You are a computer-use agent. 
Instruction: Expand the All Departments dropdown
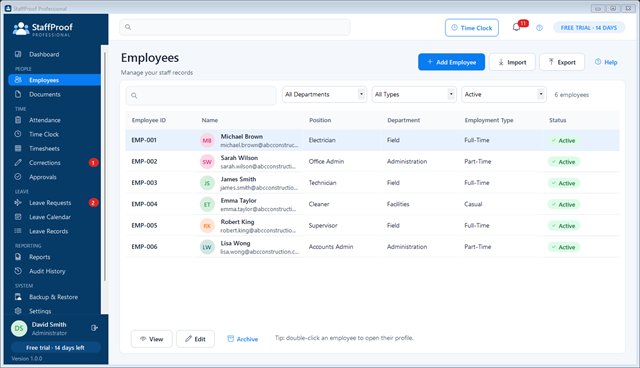pos(324,94)
